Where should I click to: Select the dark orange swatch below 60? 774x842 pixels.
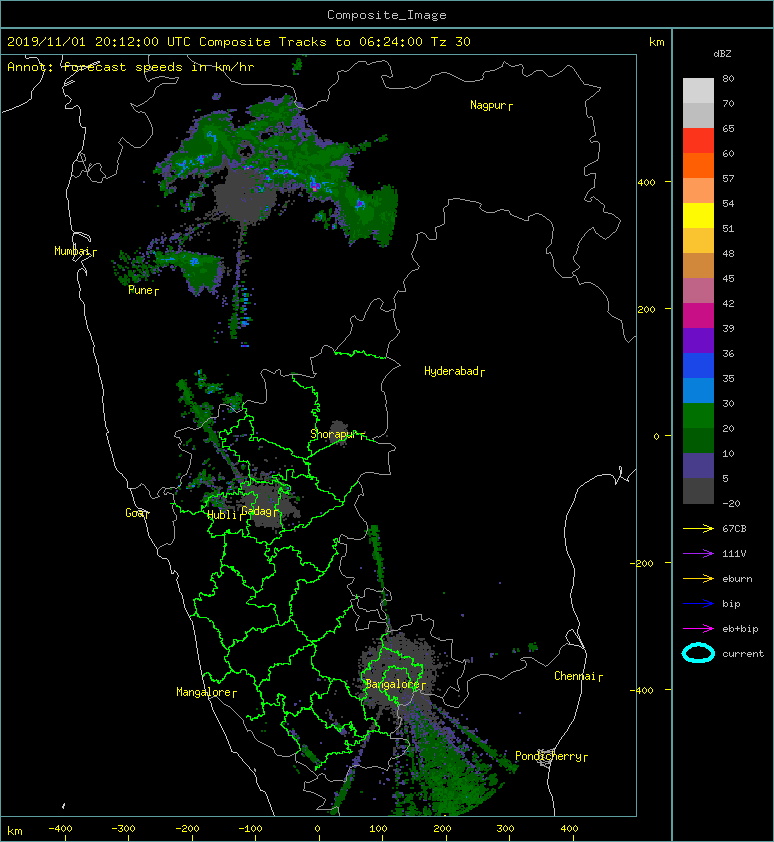(698, 165)
